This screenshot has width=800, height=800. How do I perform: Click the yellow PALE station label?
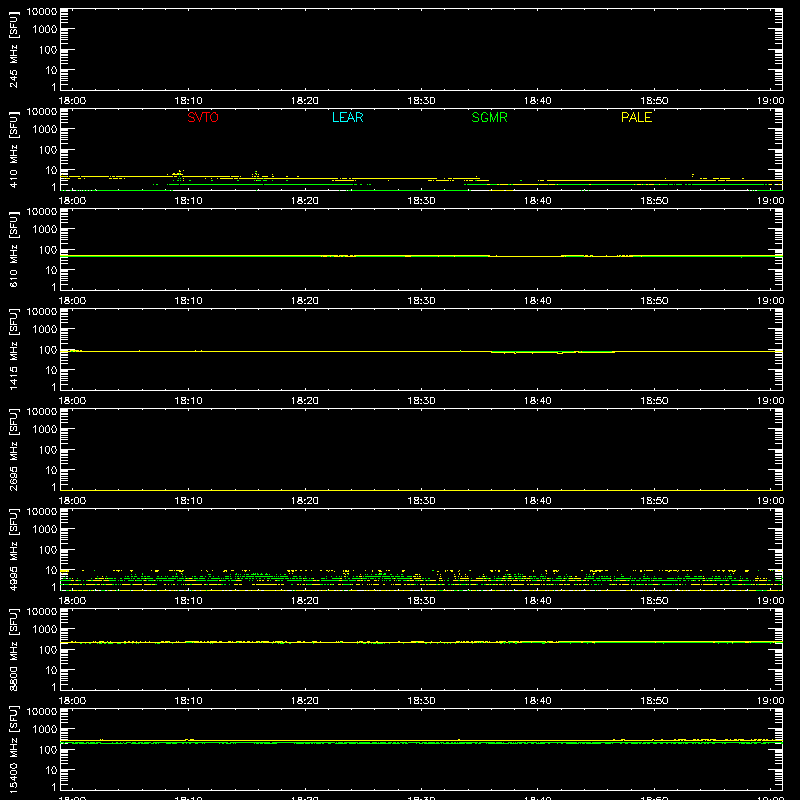click(x=636, y=117)
